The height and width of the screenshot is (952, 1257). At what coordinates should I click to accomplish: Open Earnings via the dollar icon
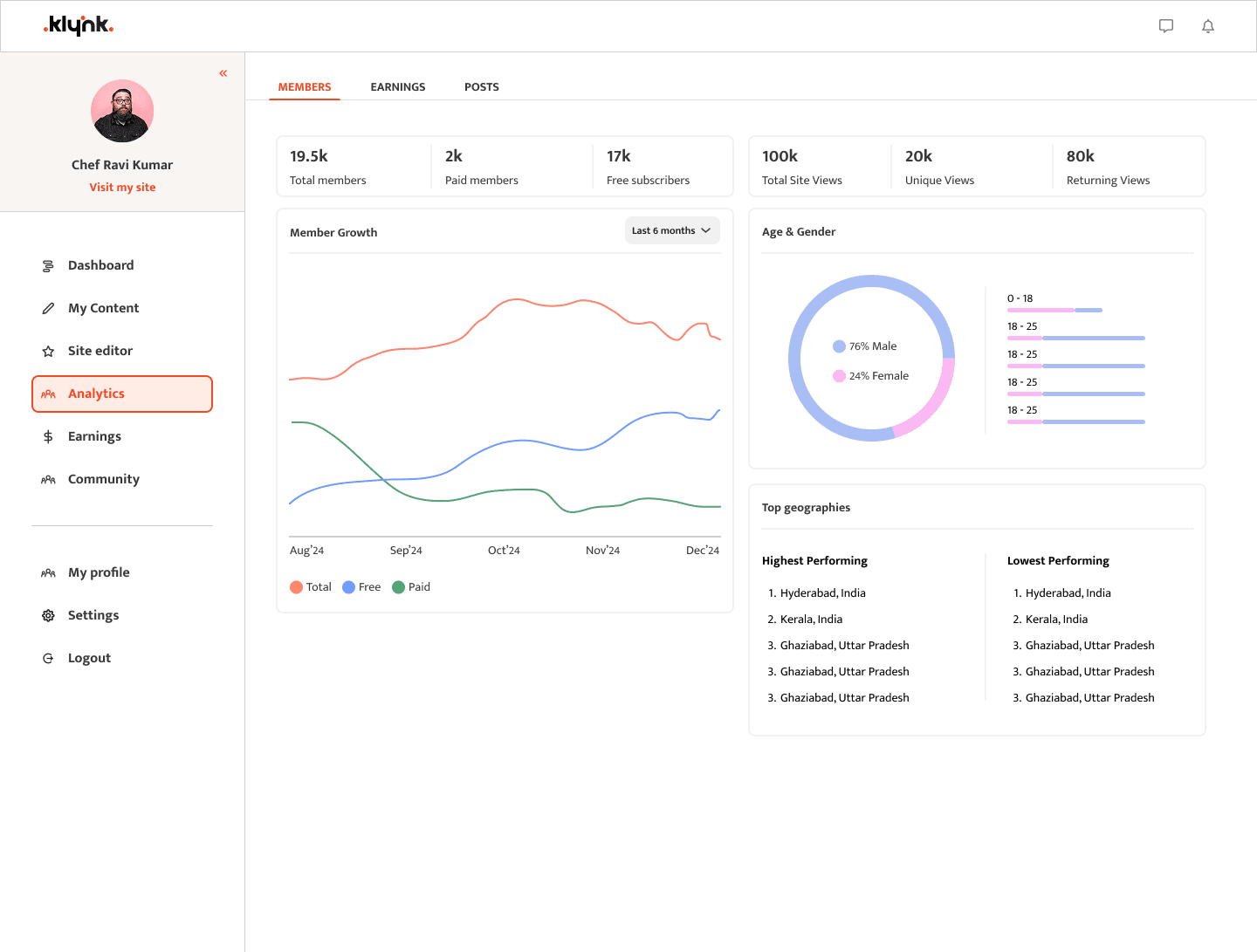point(48,435)
